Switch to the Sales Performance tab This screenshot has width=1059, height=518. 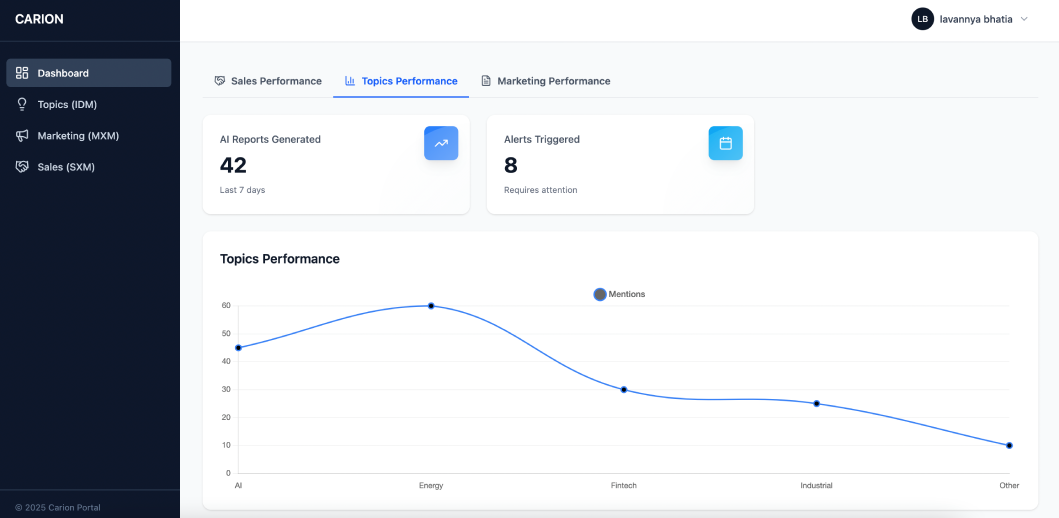pyautogui.click(x=268, y=81)
